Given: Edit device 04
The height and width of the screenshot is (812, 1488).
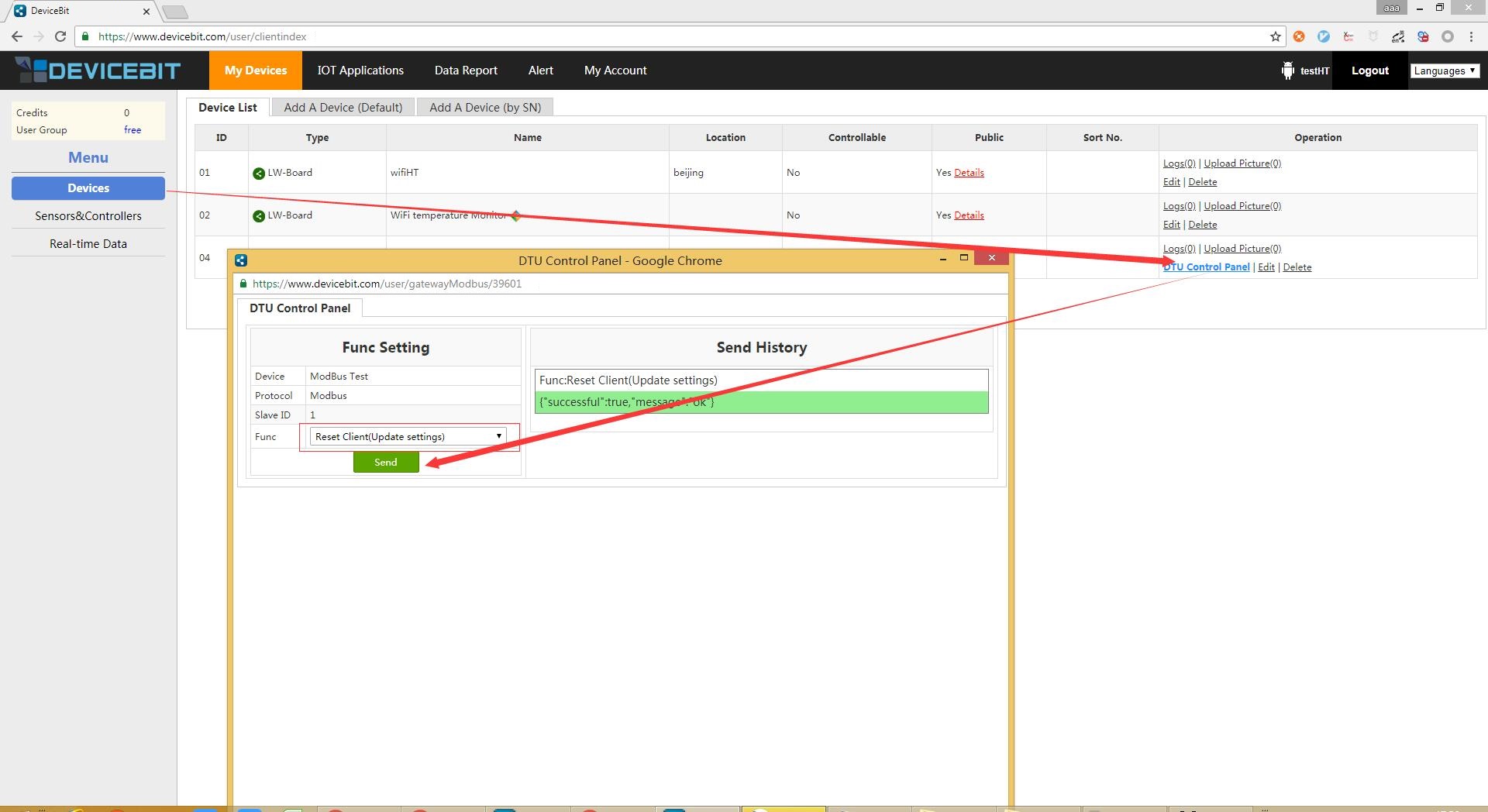Looking at the screenshot, I should tap(1266, 267).
